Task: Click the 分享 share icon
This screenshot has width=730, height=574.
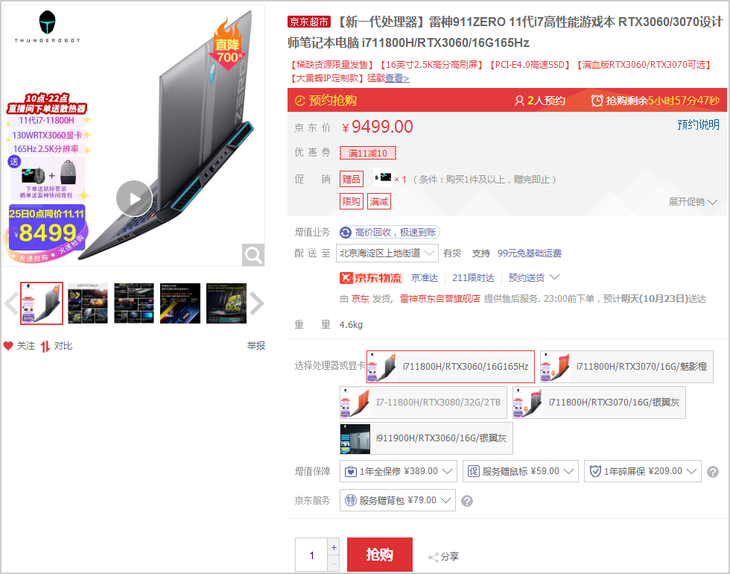Action: click(x=434, y=557)
